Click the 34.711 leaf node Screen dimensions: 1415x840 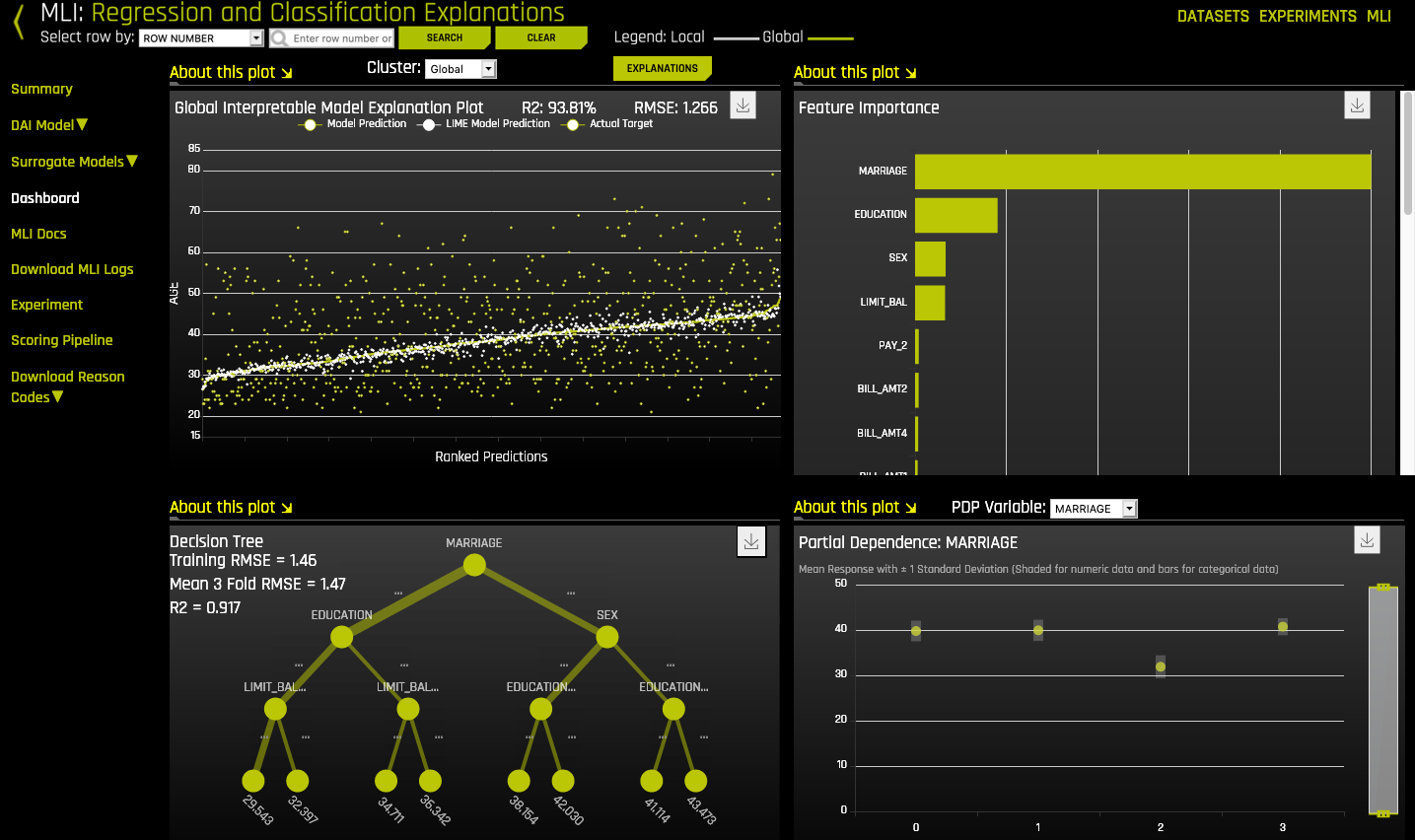point(387,781)
